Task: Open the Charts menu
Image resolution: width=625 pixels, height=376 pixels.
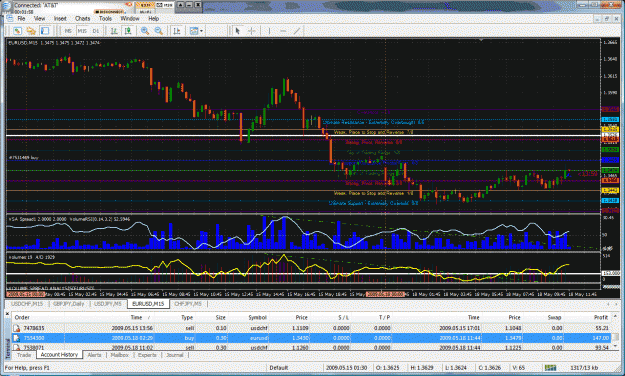Action: point(83,18)
